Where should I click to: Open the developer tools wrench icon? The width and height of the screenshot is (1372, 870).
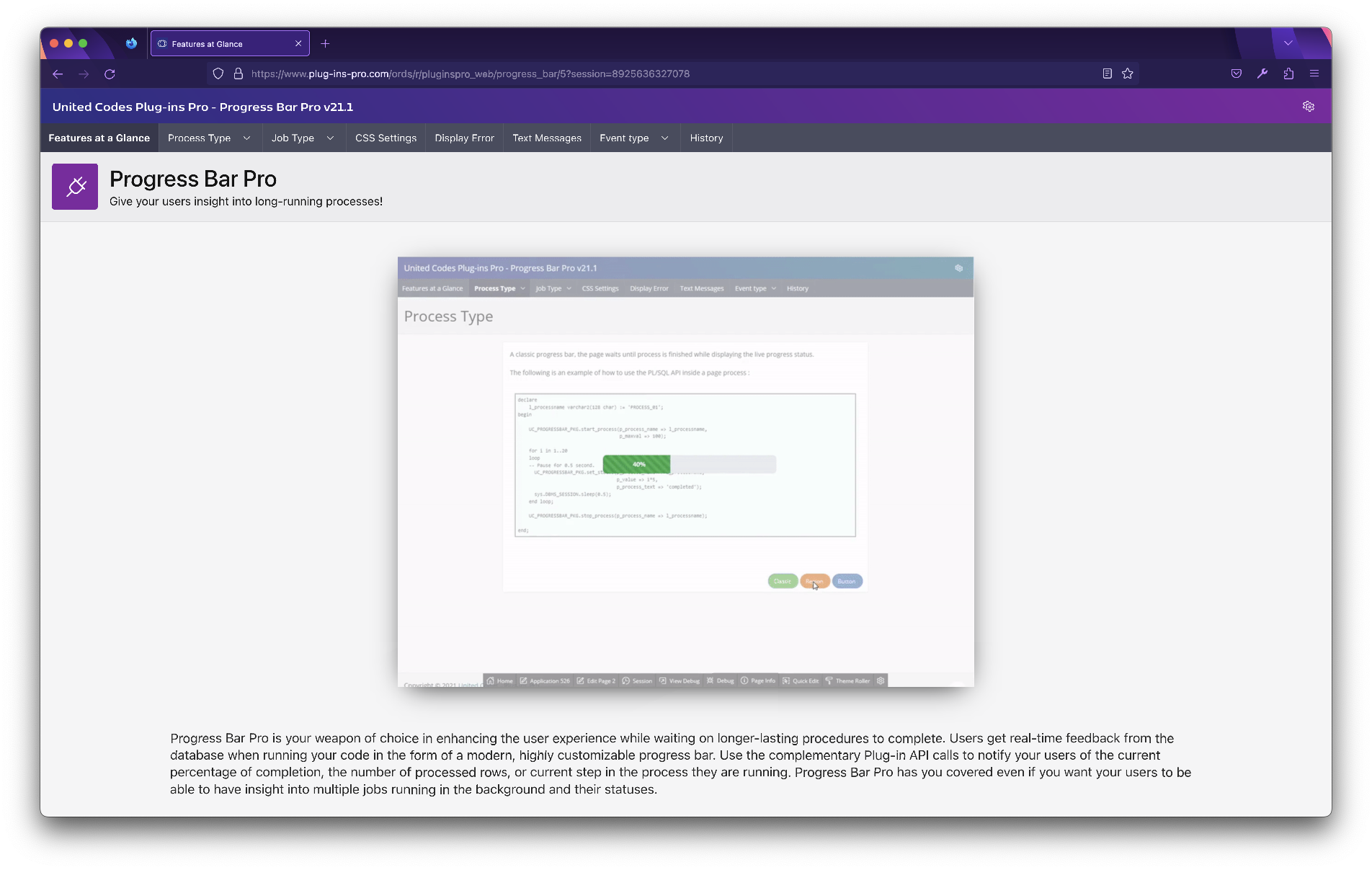click(x=1262, y=74)
